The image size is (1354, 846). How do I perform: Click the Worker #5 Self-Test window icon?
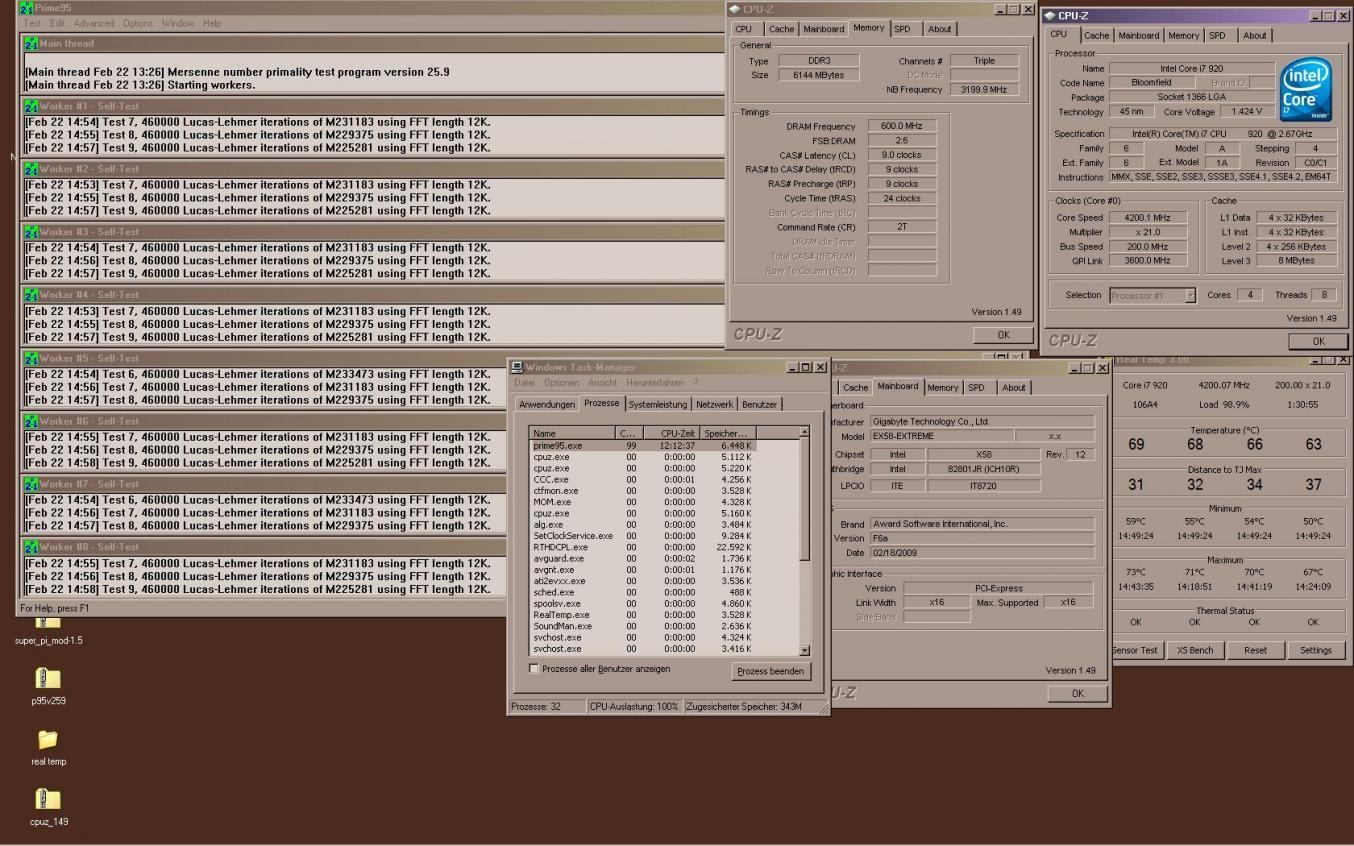[31, 358]
